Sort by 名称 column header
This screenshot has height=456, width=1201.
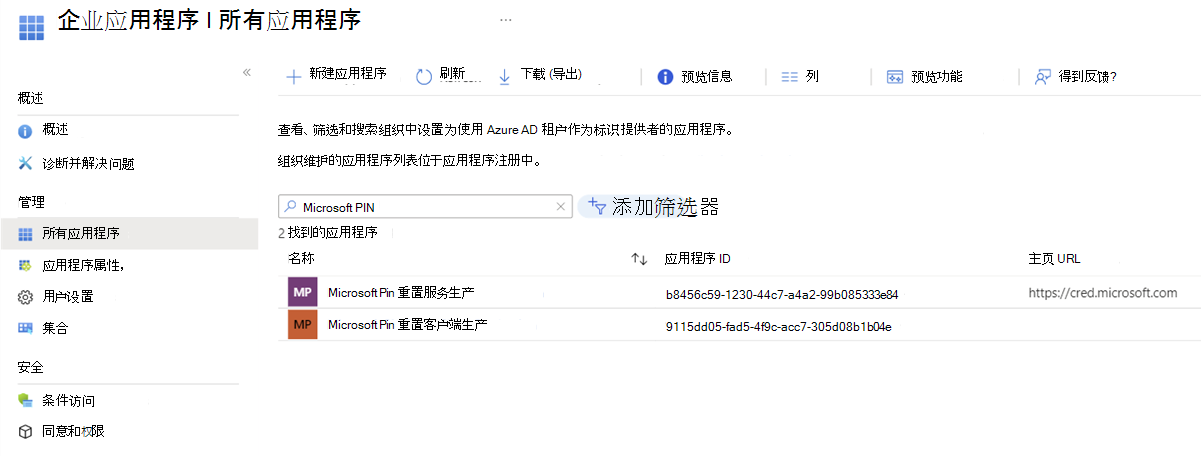point(301,258)
